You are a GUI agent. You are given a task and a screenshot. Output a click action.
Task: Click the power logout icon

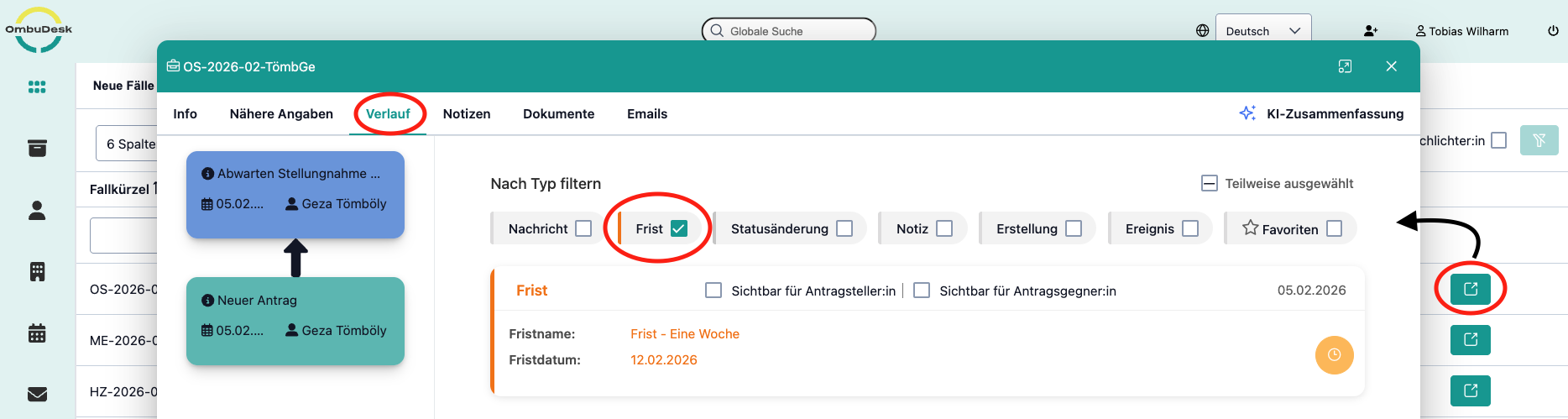(x=1553, y=31)
